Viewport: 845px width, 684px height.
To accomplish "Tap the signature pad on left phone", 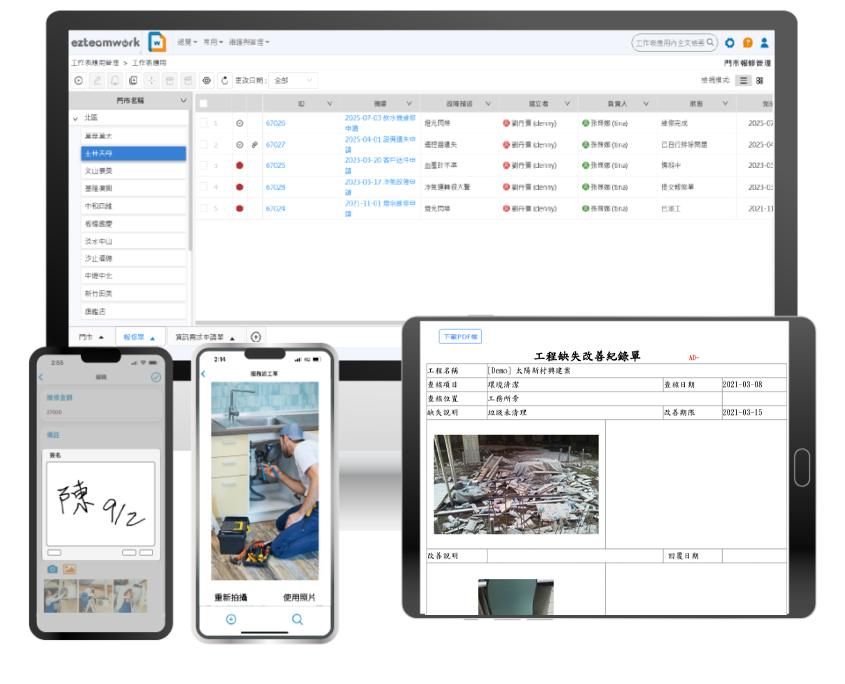I will pos(101,504).
